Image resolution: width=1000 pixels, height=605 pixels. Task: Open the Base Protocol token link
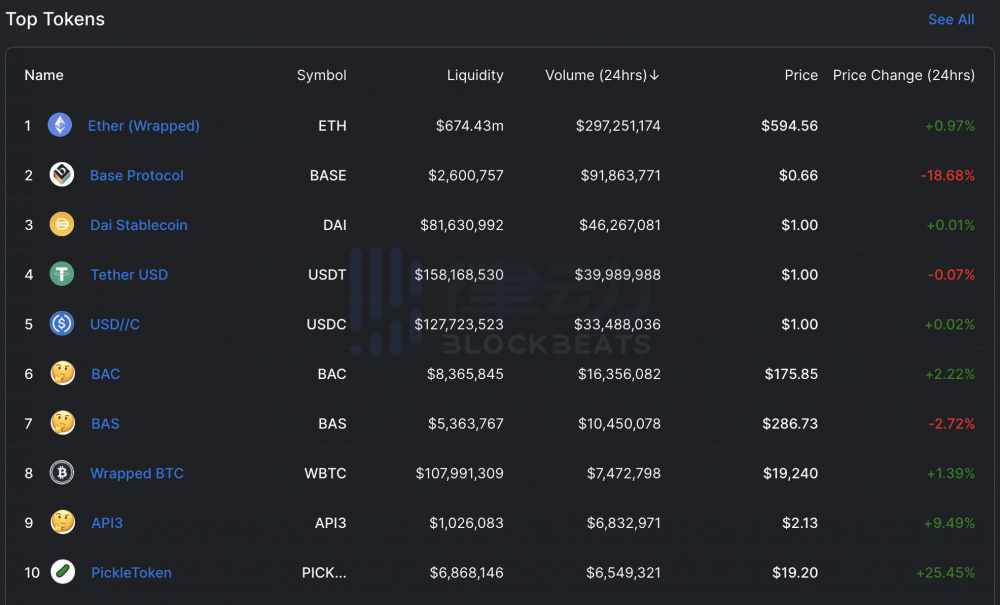tap(136, 175)
